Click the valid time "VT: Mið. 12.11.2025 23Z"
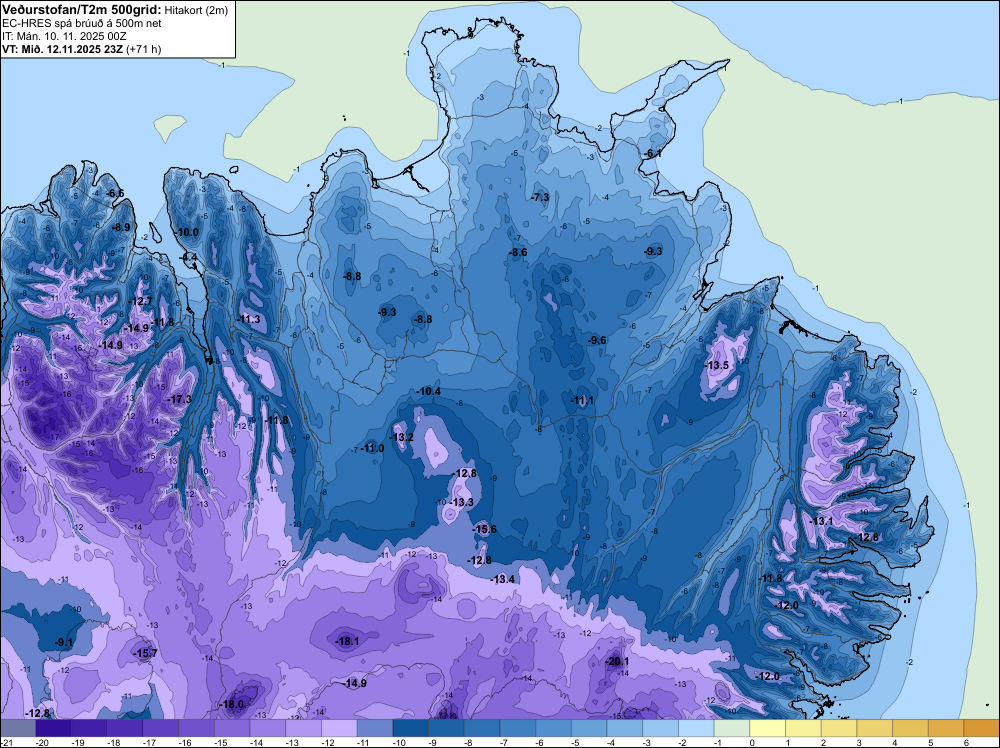The height and width of the screenshot is (748, 1000). (x=62, y=49)
